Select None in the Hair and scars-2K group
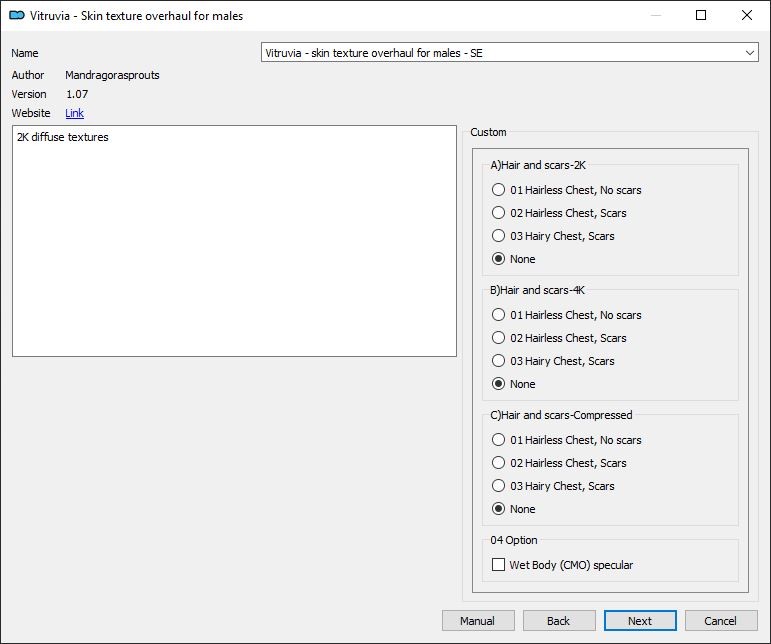The width and height of the screenshot is (771, 644). (x=499, y=259)
